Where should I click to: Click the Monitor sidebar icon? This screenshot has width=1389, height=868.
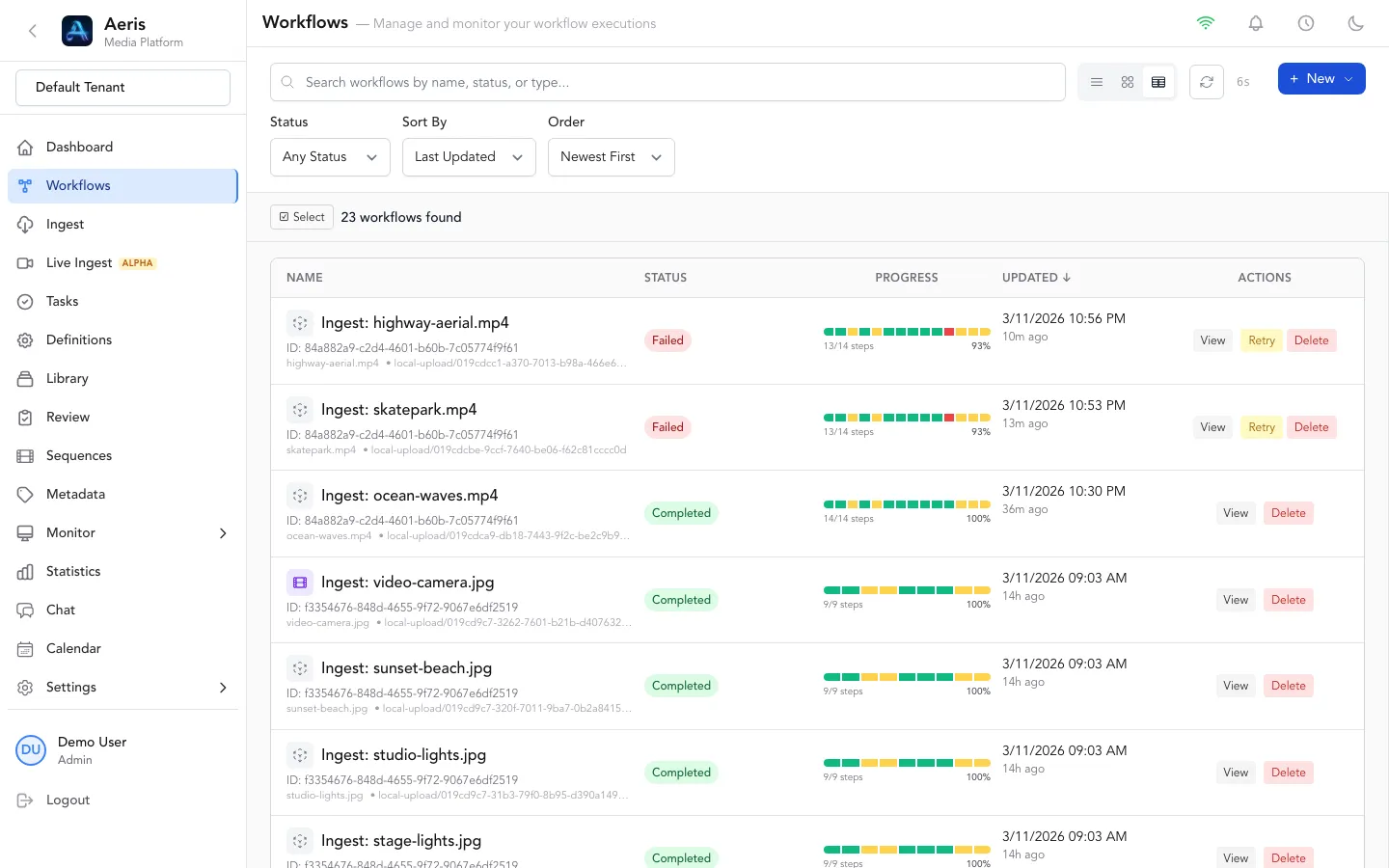click(25, 532)
